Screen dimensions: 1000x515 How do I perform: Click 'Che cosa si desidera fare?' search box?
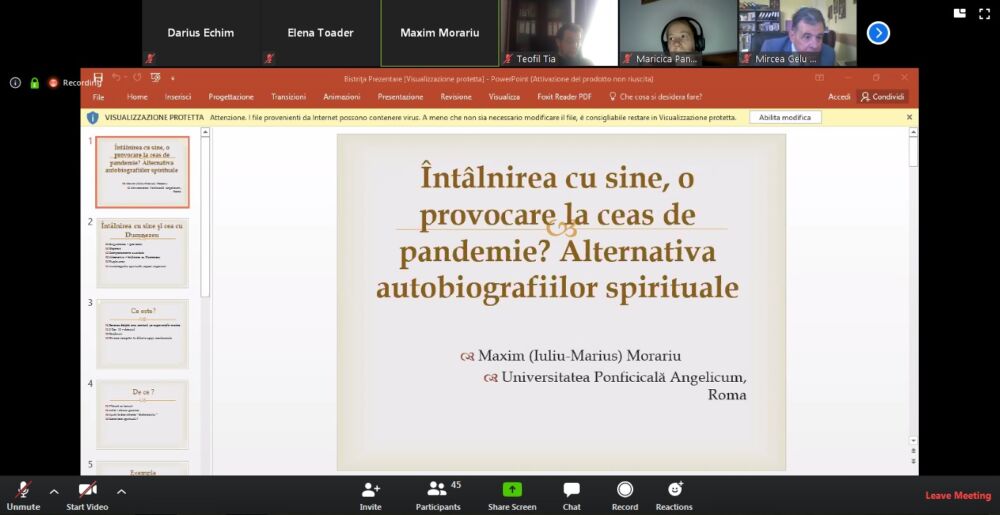tap(656, 97)
